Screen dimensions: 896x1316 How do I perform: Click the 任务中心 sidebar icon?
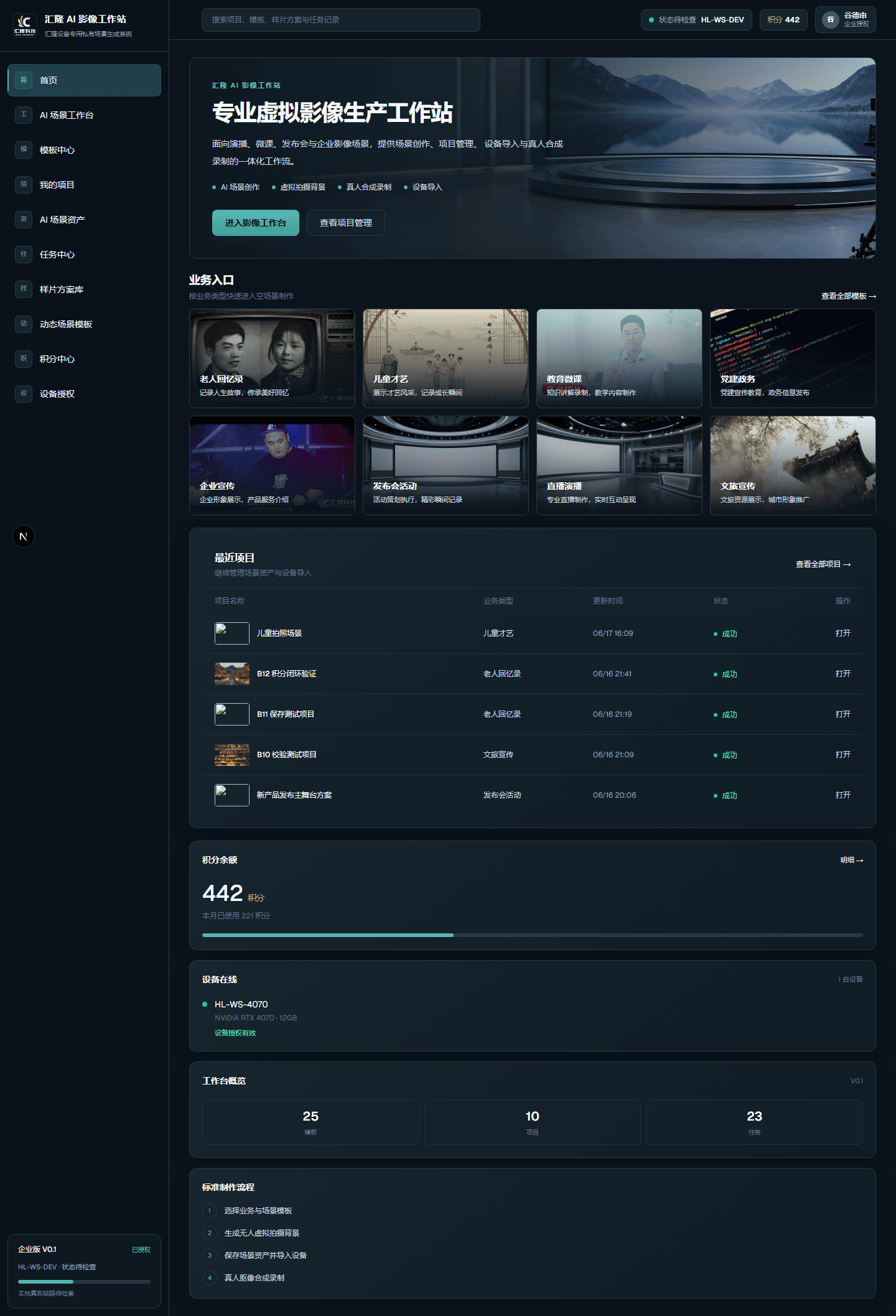click(24, 254)
